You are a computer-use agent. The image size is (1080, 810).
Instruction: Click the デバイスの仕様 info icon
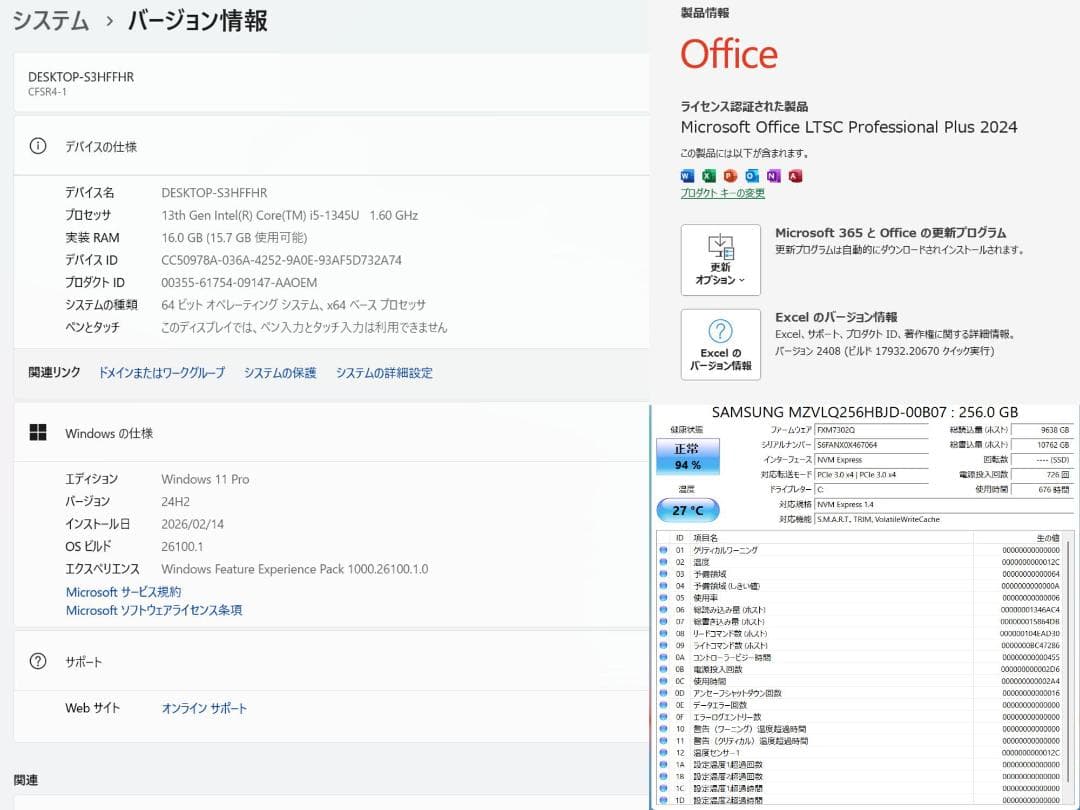pyautogui.click(x=38, y=146)
